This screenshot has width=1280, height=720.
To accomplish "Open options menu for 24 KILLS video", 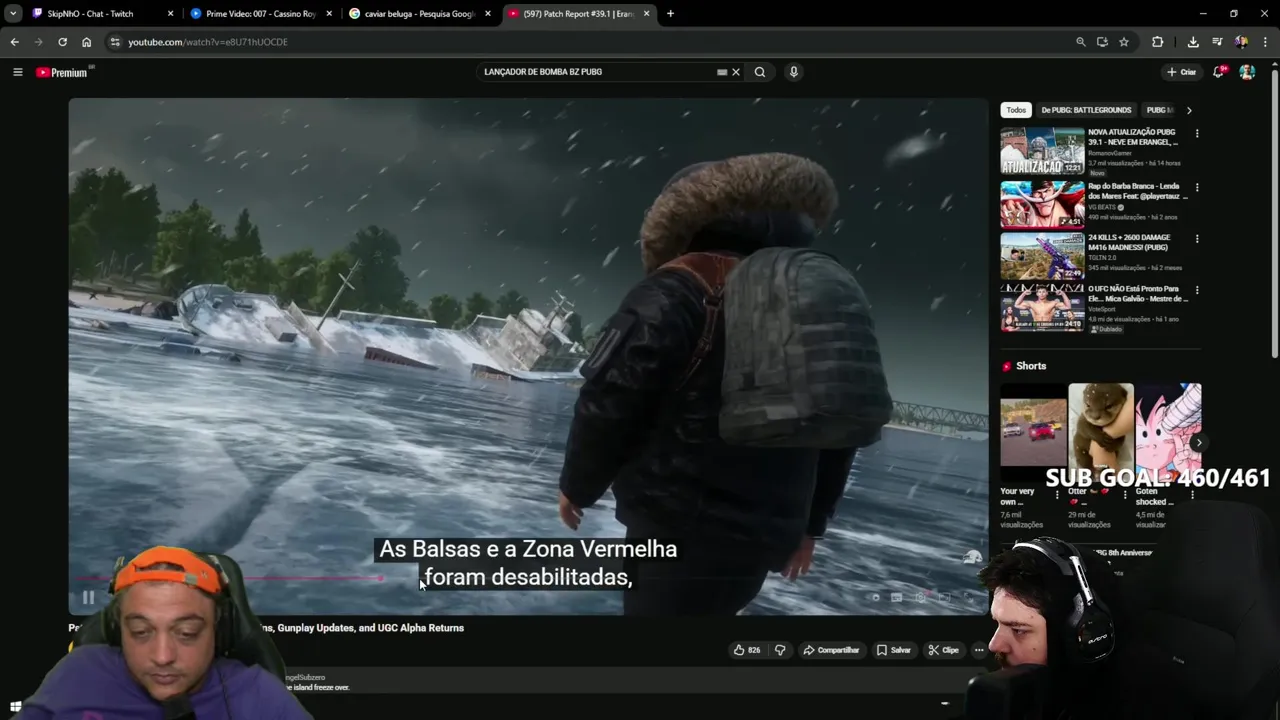I will click(1196, 239).
